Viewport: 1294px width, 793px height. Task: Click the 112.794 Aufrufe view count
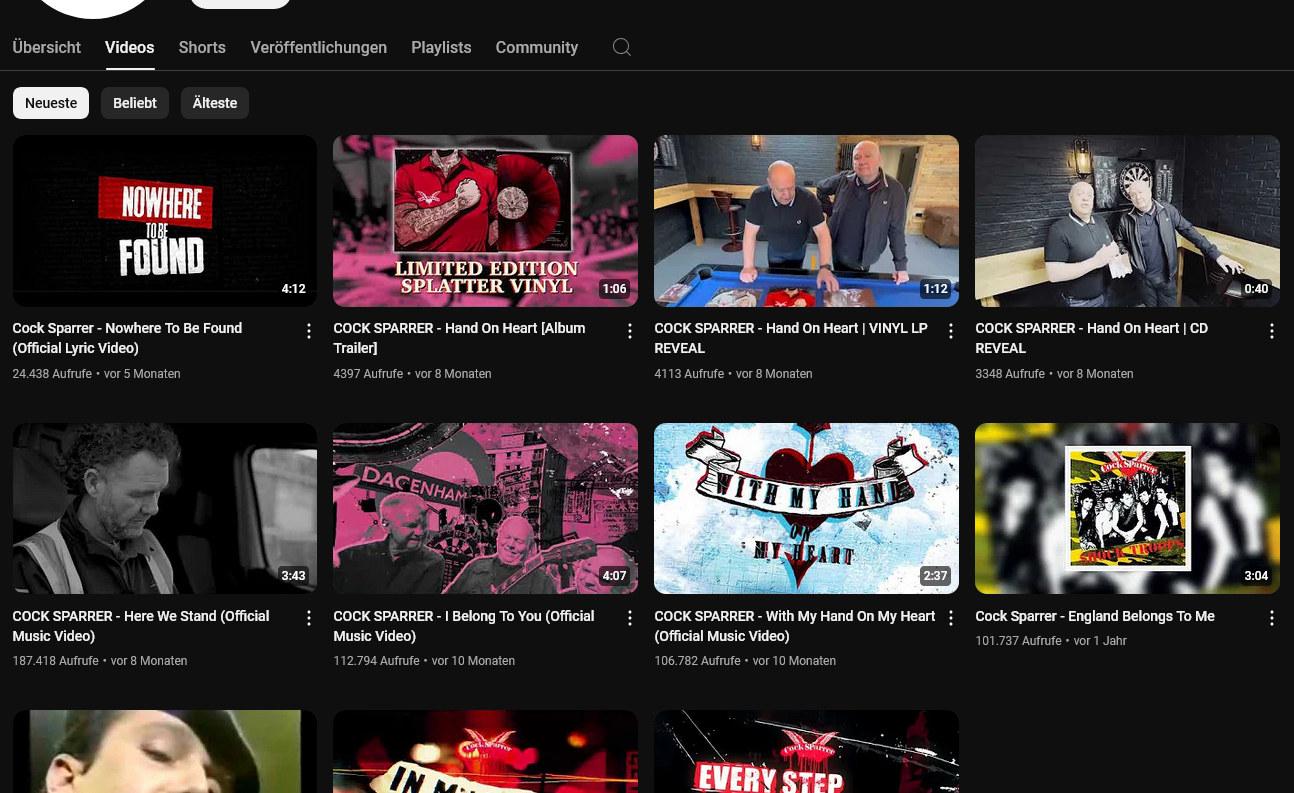(x=376, y=661)
